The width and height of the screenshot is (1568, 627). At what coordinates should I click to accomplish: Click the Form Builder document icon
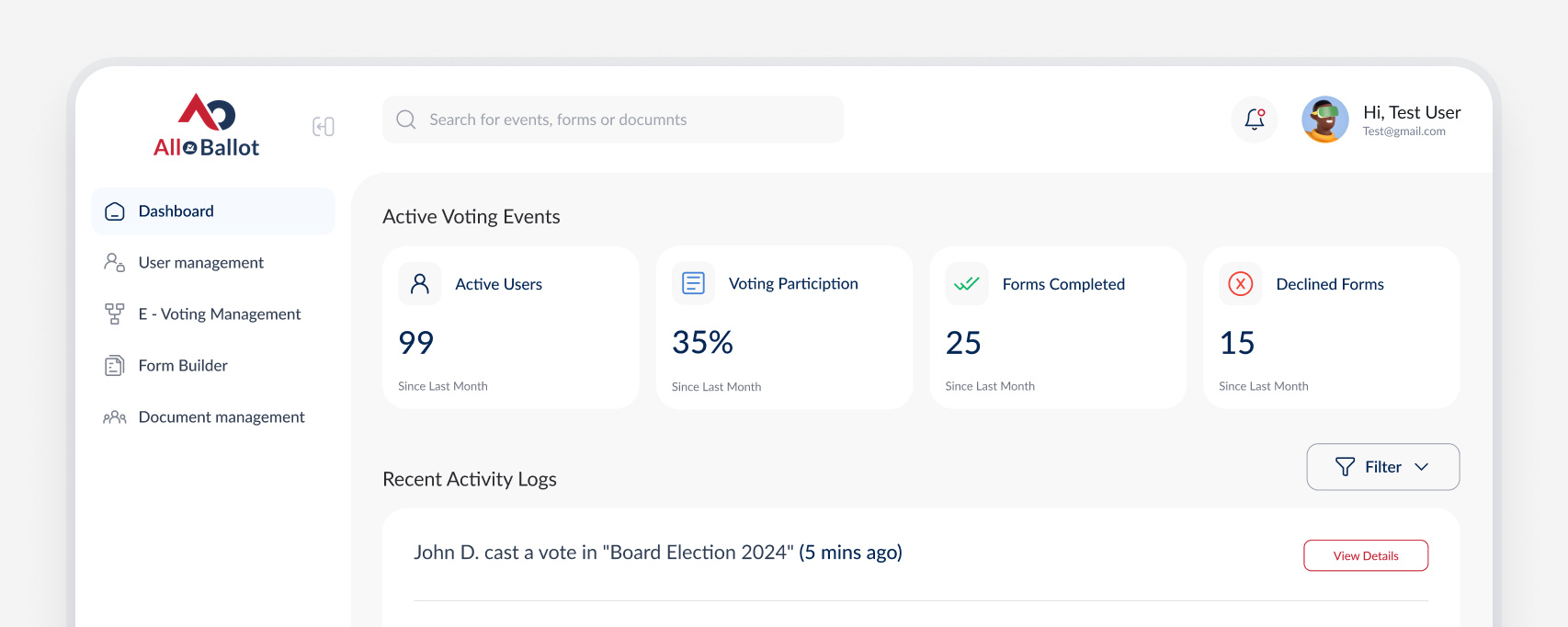point(115,366)
